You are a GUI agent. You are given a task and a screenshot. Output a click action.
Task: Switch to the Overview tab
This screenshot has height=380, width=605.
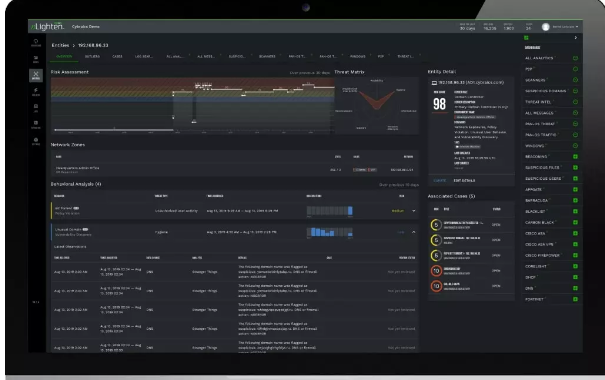[64, 56]
